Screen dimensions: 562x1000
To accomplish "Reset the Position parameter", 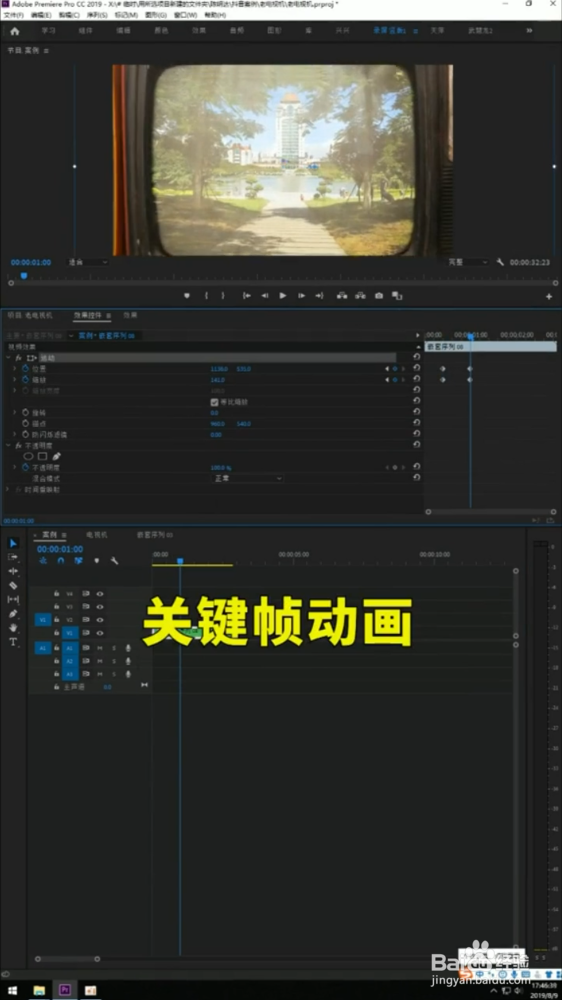I will [x=417, y=368].
